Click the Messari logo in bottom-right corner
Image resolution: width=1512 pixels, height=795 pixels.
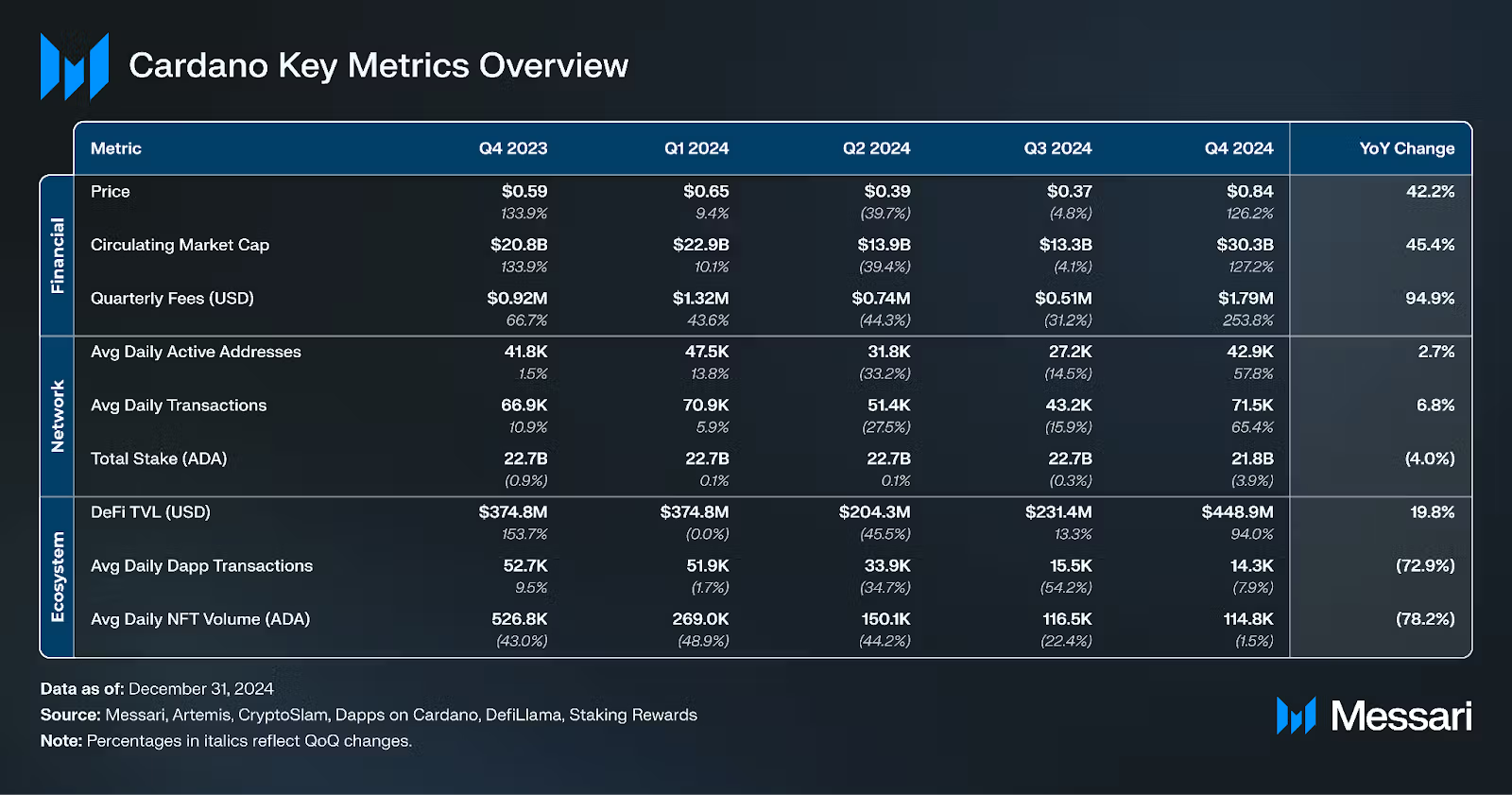click(x=1373, y=717)
